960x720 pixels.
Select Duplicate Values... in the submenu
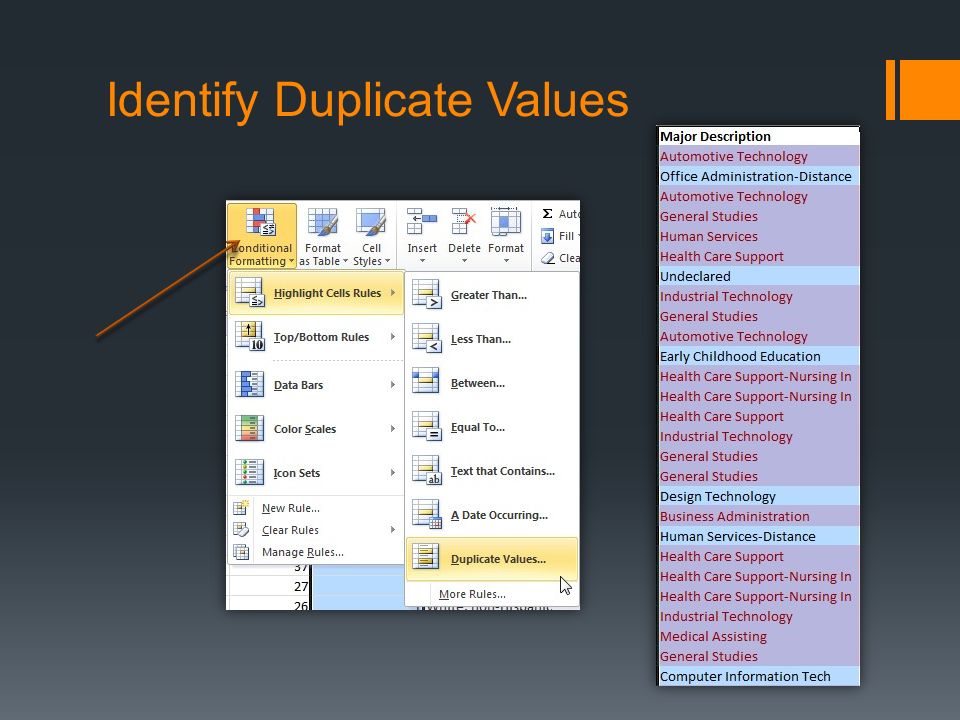pyautogui.click(x=492, y=559)
